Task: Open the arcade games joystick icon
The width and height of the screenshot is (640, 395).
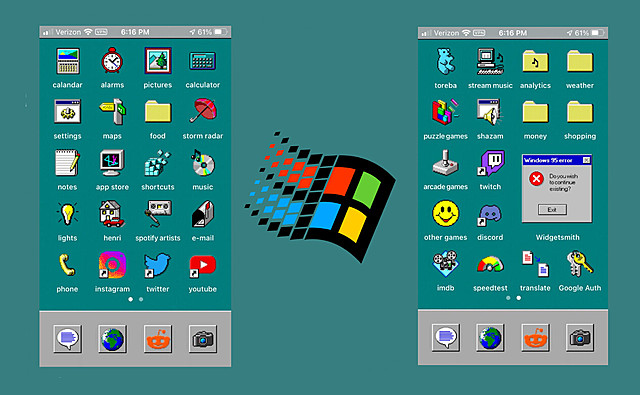Action: coord(445,162)
